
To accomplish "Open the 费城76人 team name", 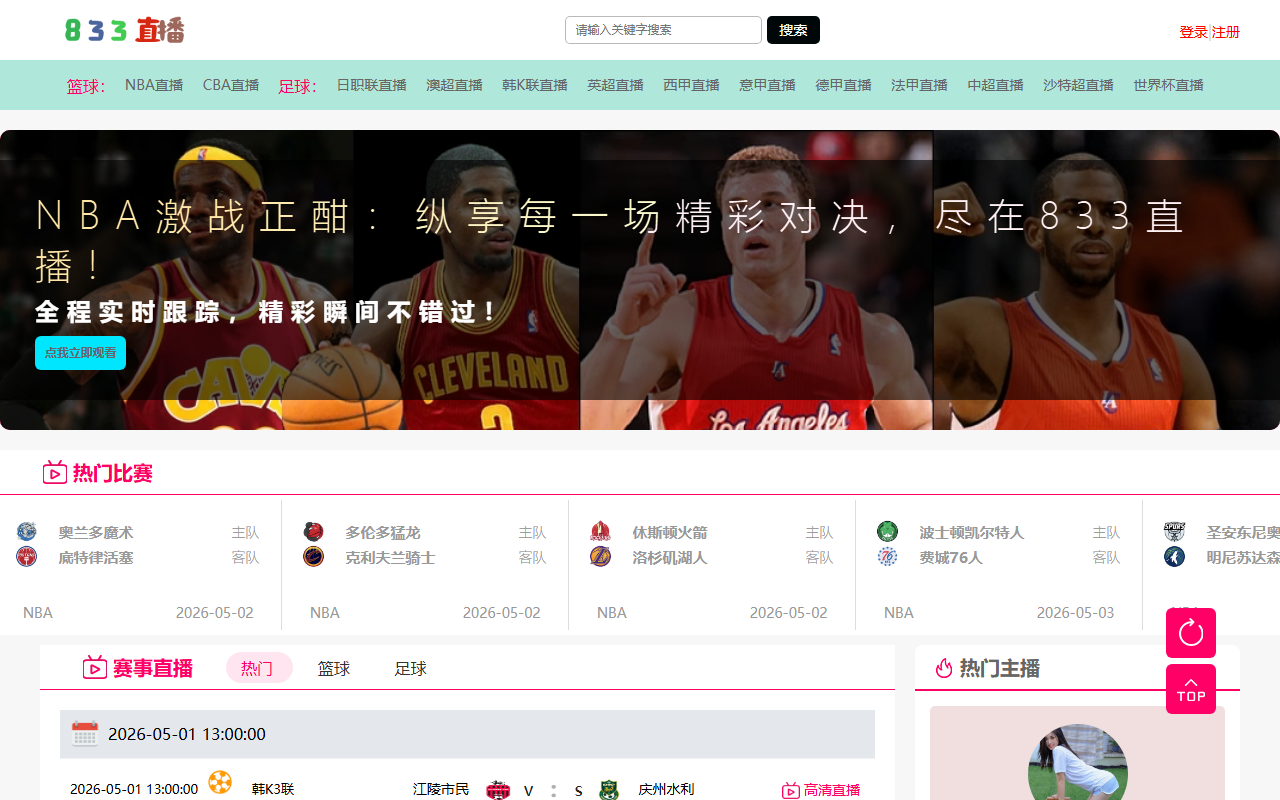I will click(x=951, y=558).
